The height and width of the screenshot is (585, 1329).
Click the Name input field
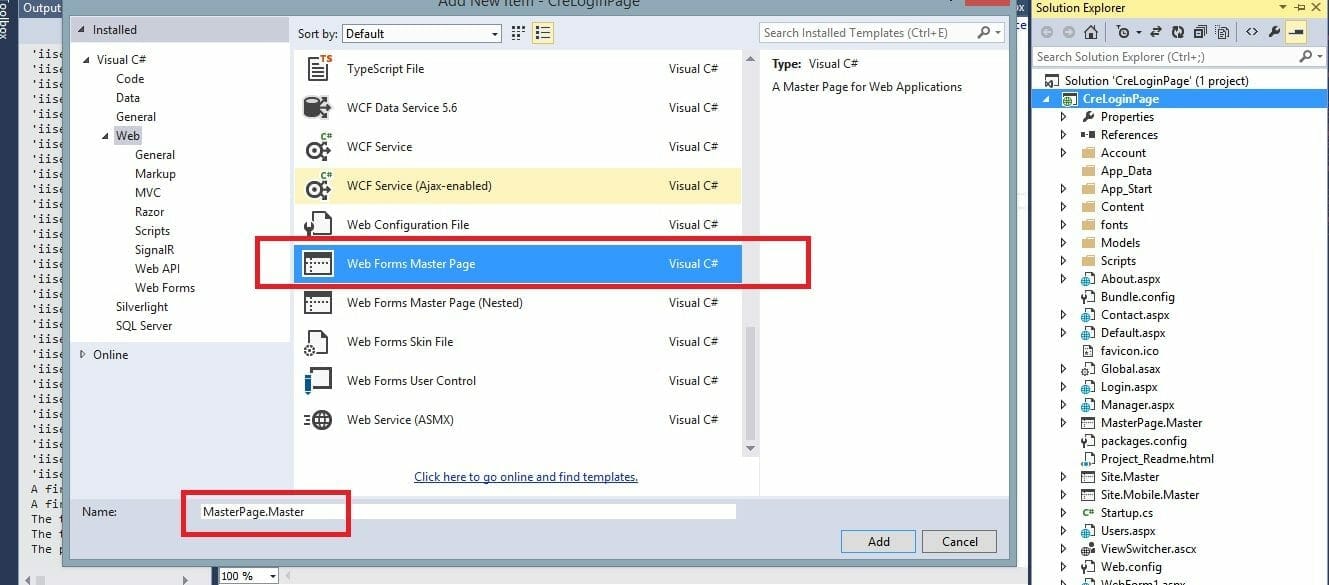click(466, 512)
